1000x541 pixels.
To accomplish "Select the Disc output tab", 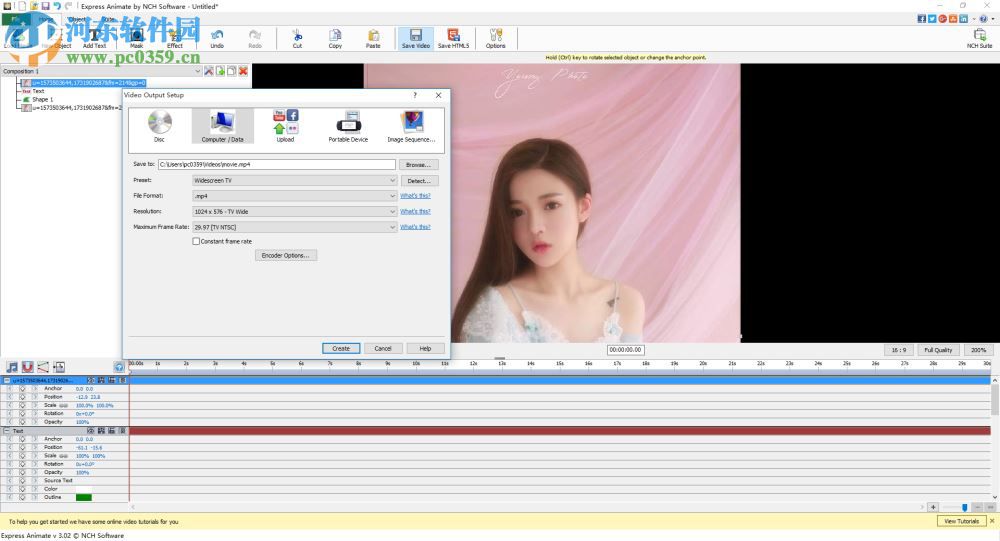I will point(159,126).
